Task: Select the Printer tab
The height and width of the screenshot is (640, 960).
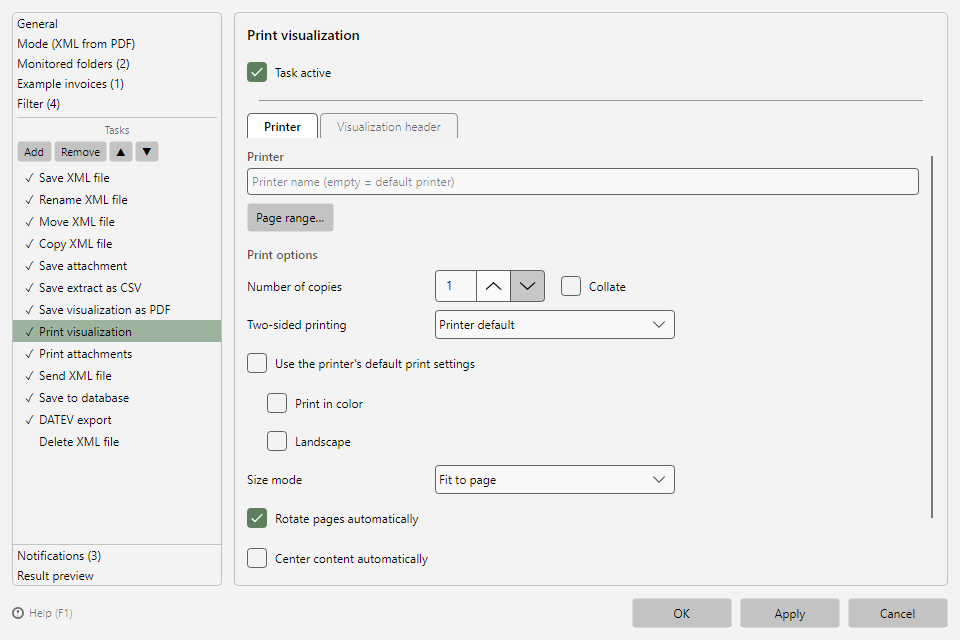Action: pyautogui.click(x=282, y=126)
